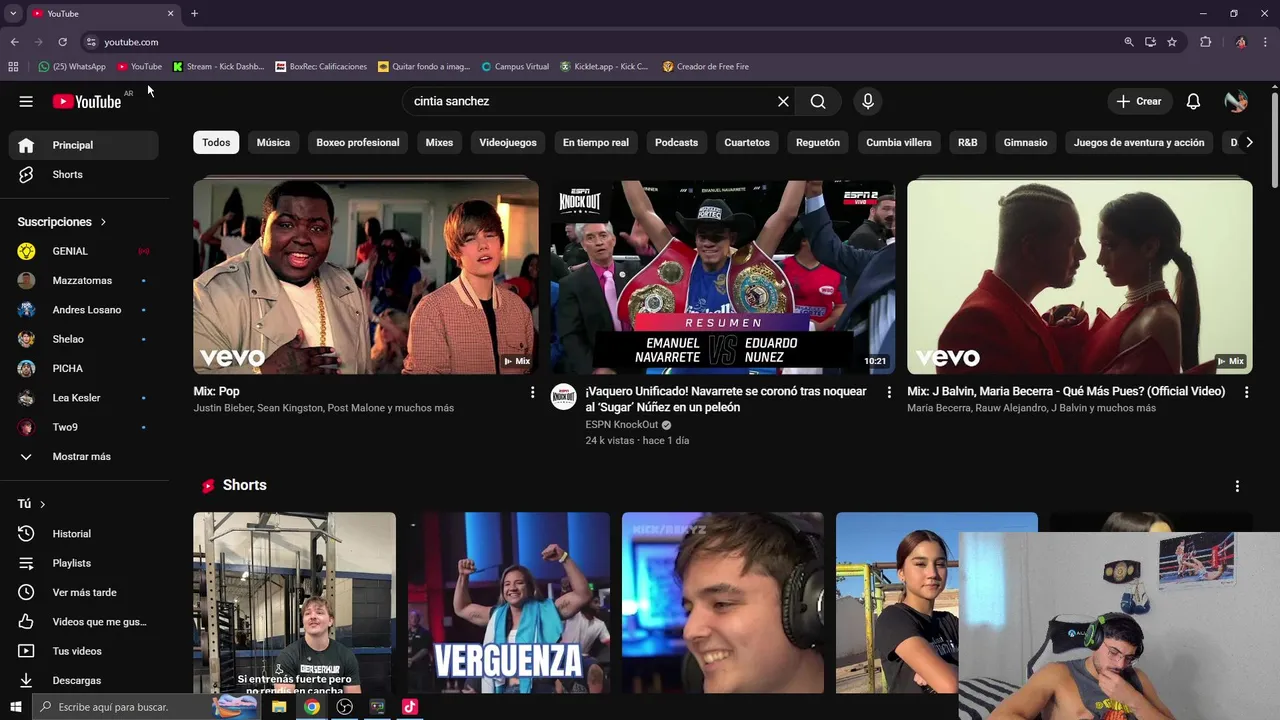Open Two9 channel subscription
Screen dimensions: 1280x720
(x=84, y=427)
